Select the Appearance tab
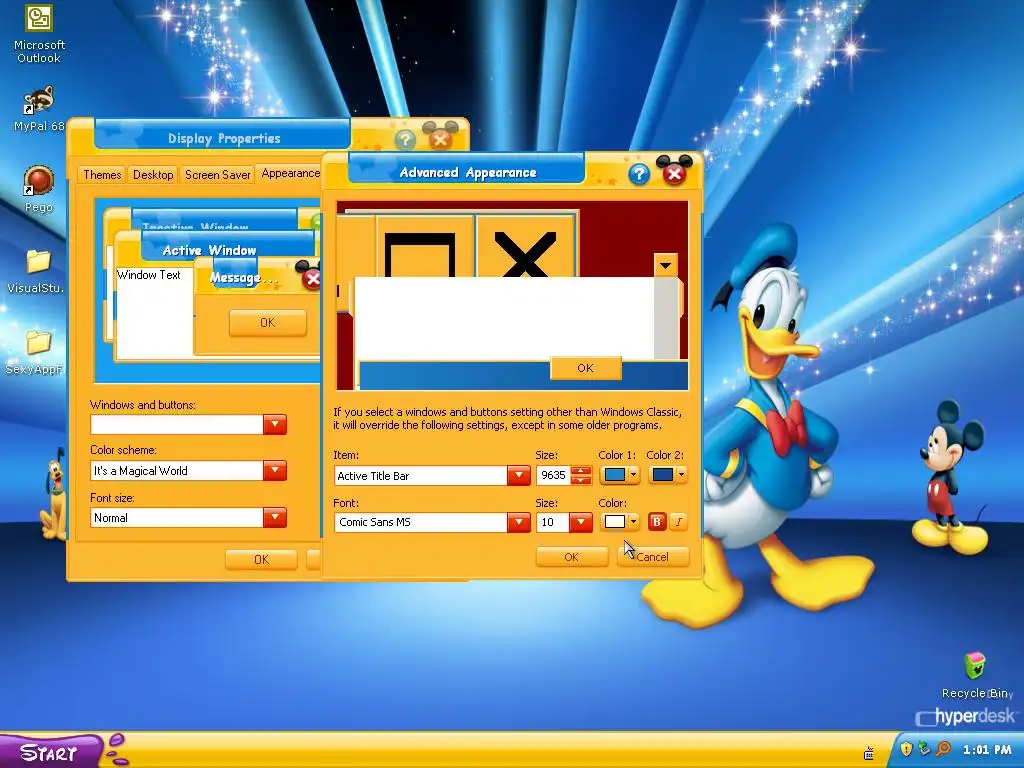Screen dimensions: 1024x768 click(x=290, y=174)
